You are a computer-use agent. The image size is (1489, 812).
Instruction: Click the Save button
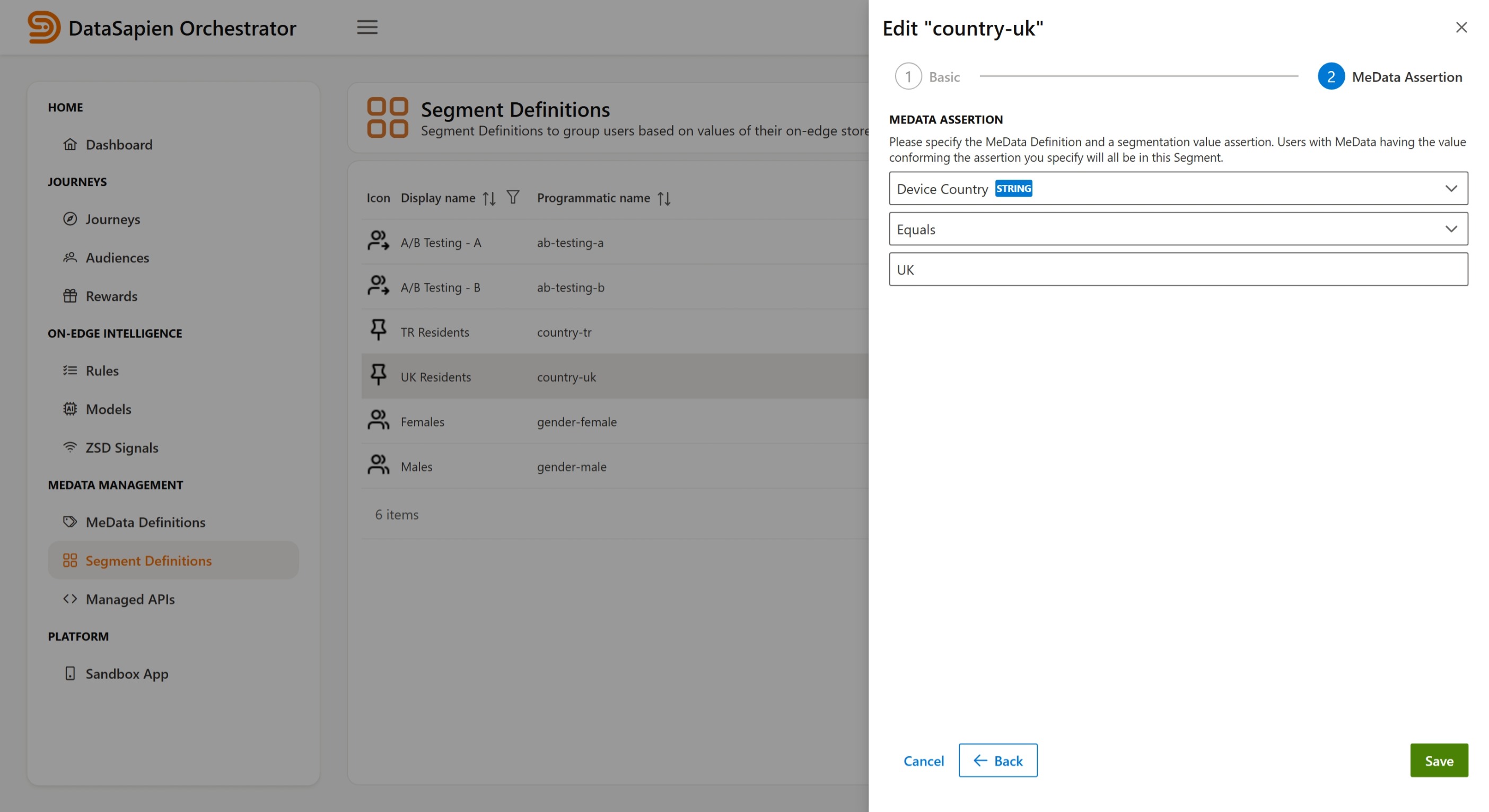1439,761
